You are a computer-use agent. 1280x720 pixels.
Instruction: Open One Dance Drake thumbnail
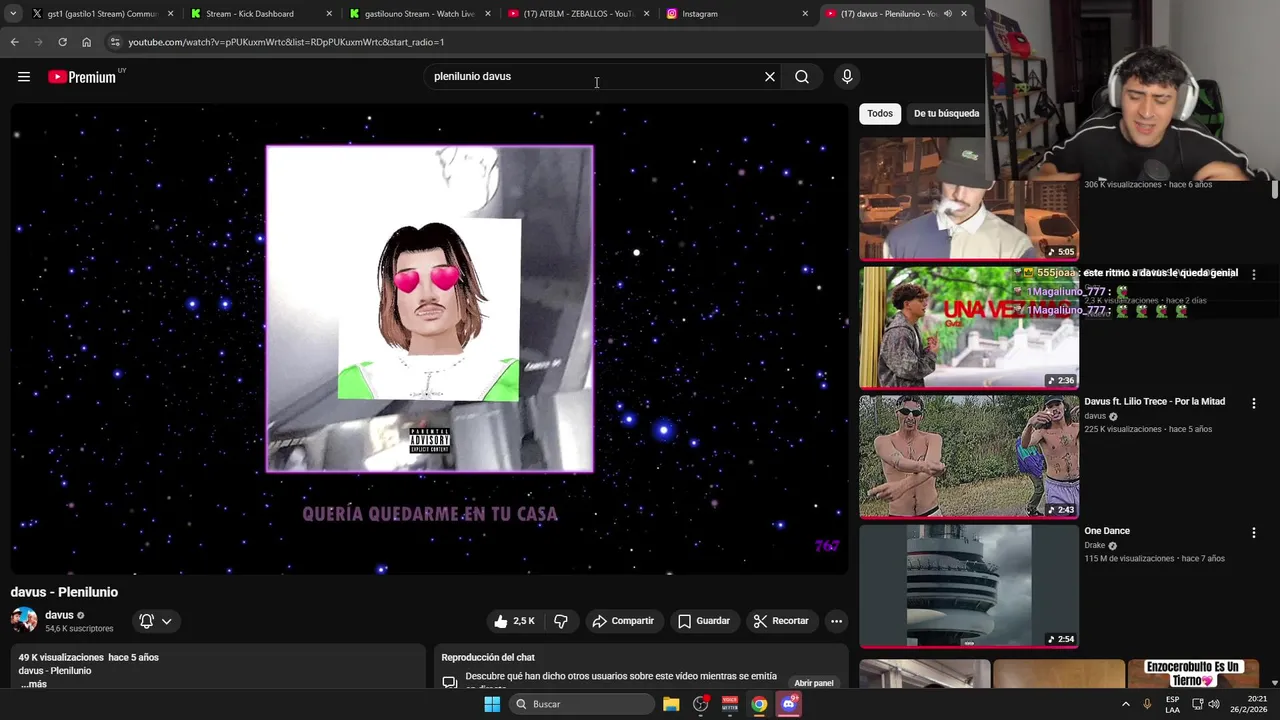pyautogui.click(x=969, y=586)
